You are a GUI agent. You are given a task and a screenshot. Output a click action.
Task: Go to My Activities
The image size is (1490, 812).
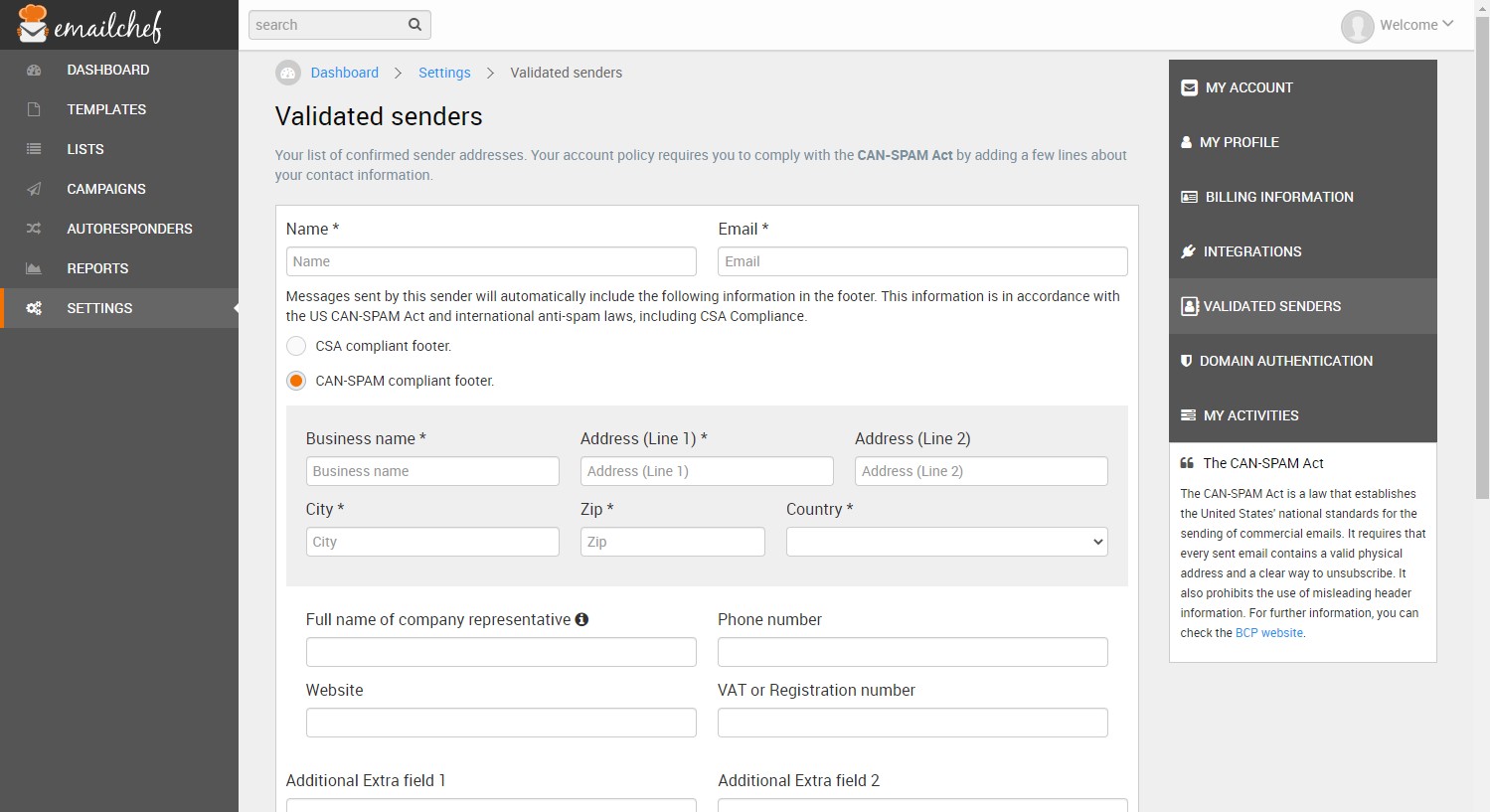pos(1303,415)
